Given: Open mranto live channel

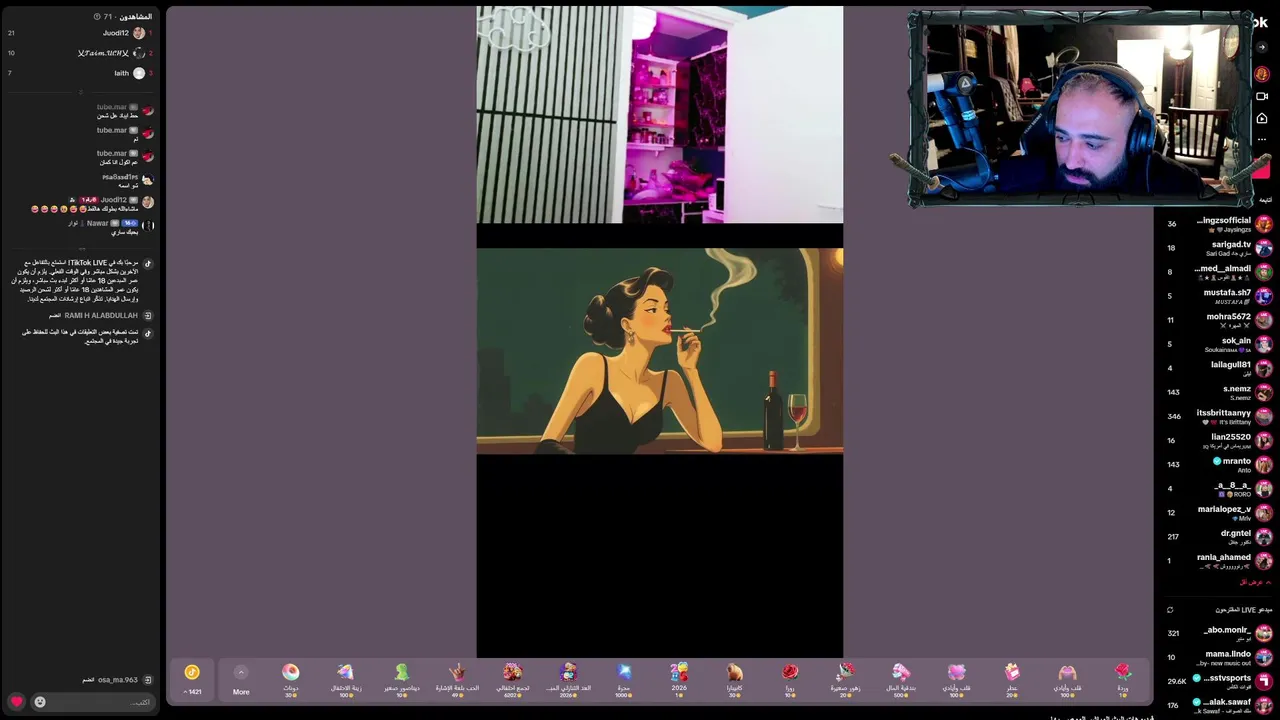Looking at the screenshot, I should (1218, 464).
